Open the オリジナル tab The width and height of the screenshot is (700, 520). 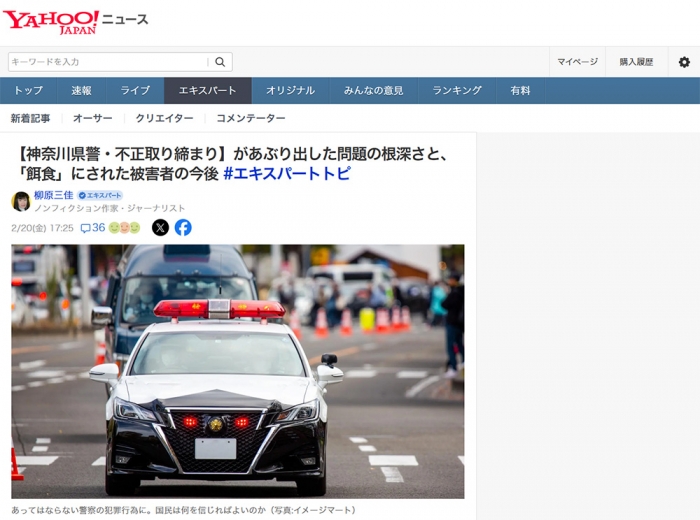pyautogui.click(x=290, y=91)
